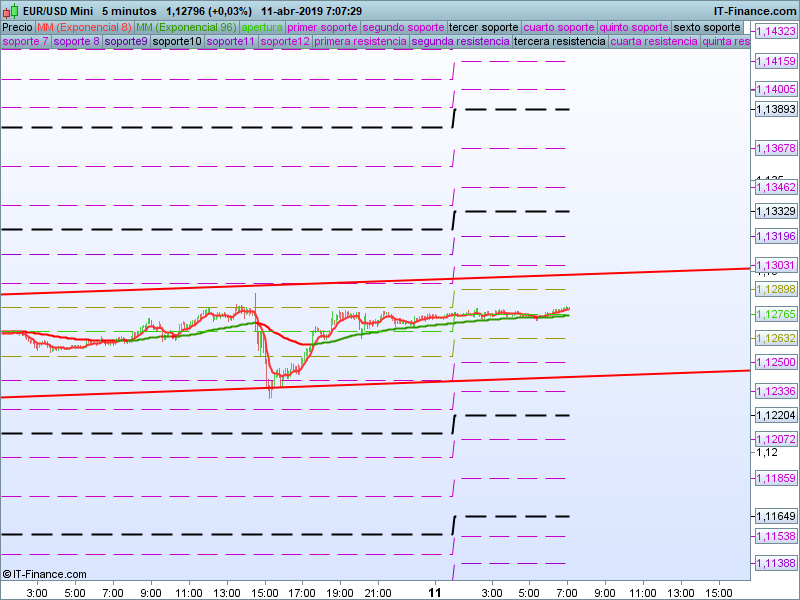Image resolution: width=800 pixels, height=600 pixels.
Task: Open the sexto soporte indicator label
Action: click(707, 27)
